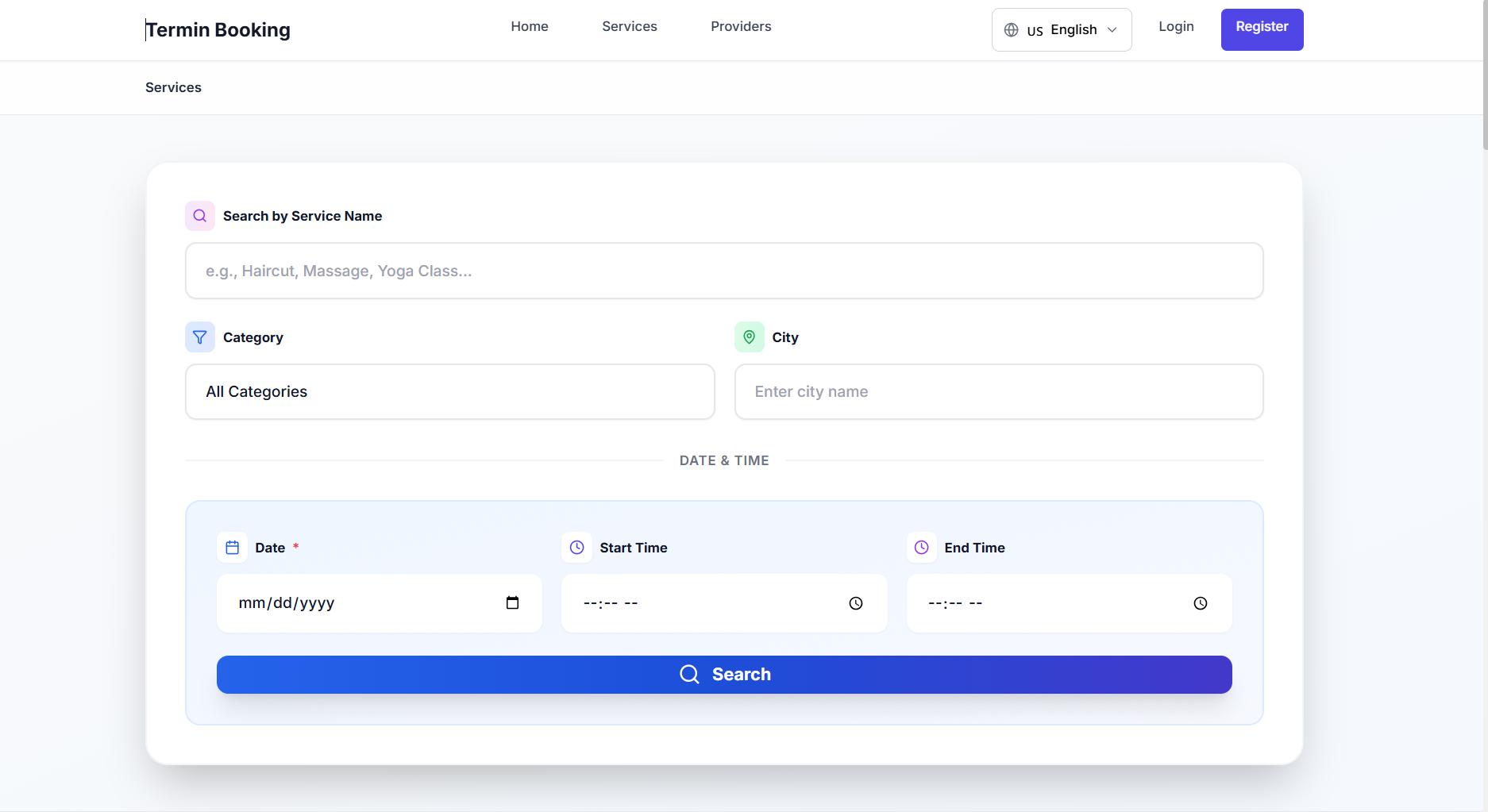Viewport: 1488px width, 812px height.
Task: Select Services in the top navigation
Action: 629,27
